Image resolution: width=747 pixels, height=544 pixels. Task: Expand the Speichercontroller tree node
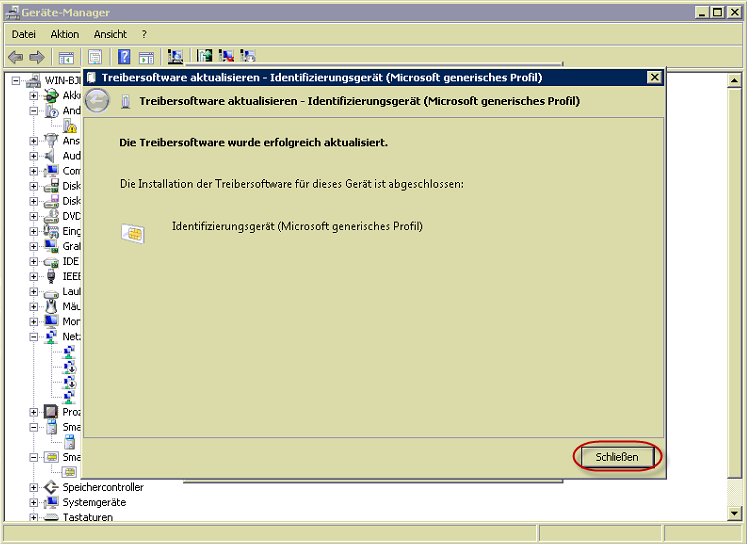click(x=34, y=487)
